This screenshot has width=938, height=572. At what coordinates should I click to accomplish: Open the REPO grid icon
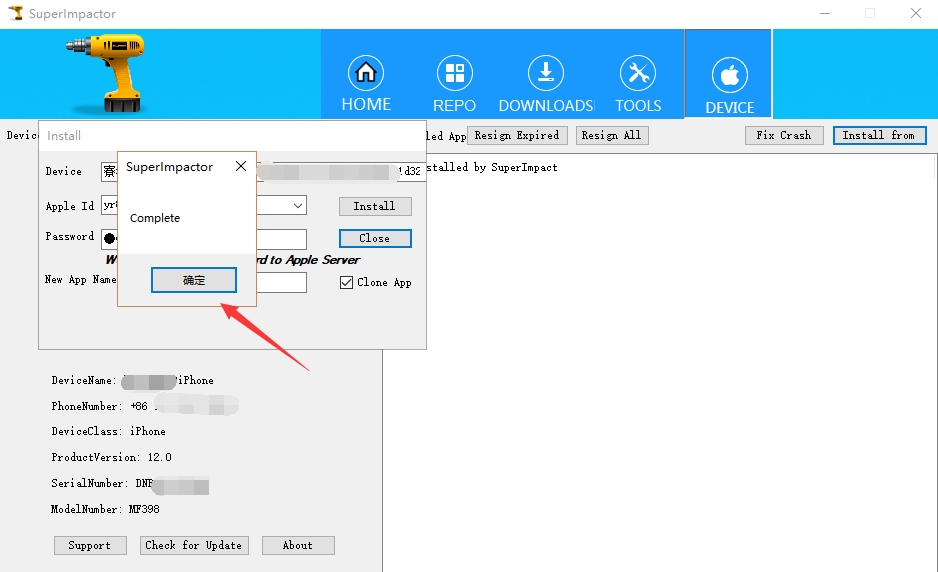[x=455, y=73]
